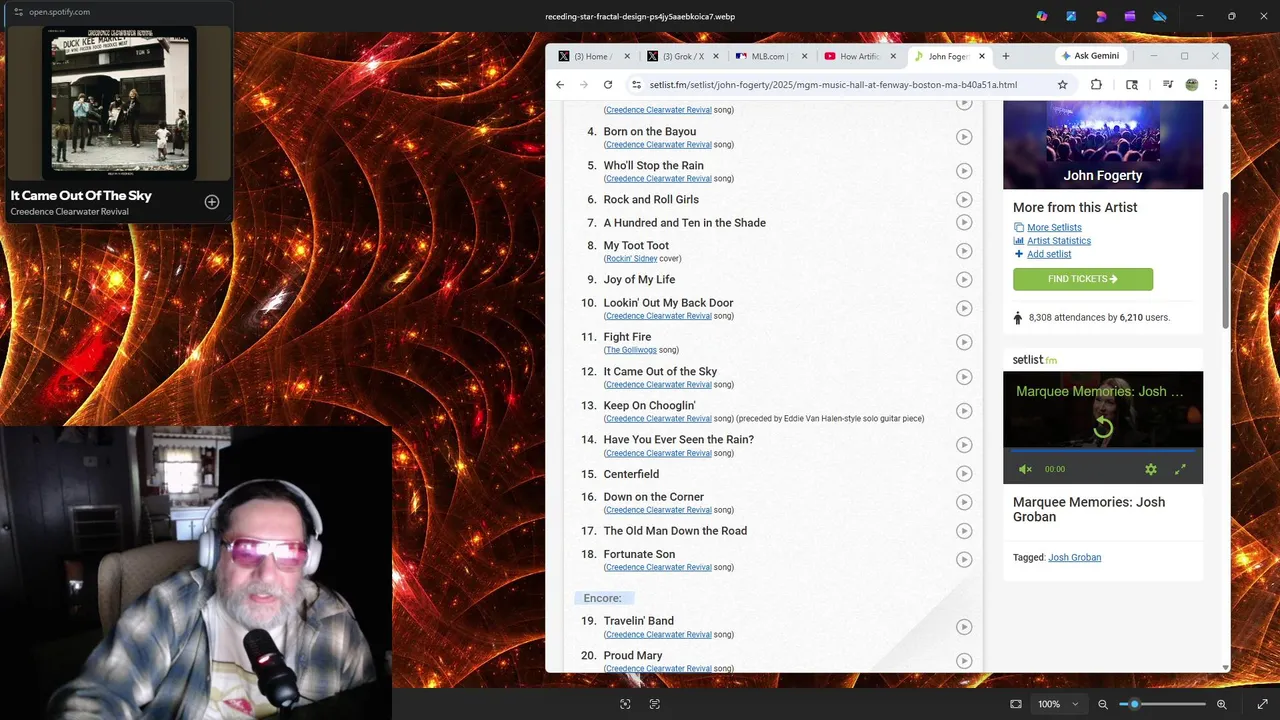Click the scan text icon in photo viewer

[x=655, y=704]
